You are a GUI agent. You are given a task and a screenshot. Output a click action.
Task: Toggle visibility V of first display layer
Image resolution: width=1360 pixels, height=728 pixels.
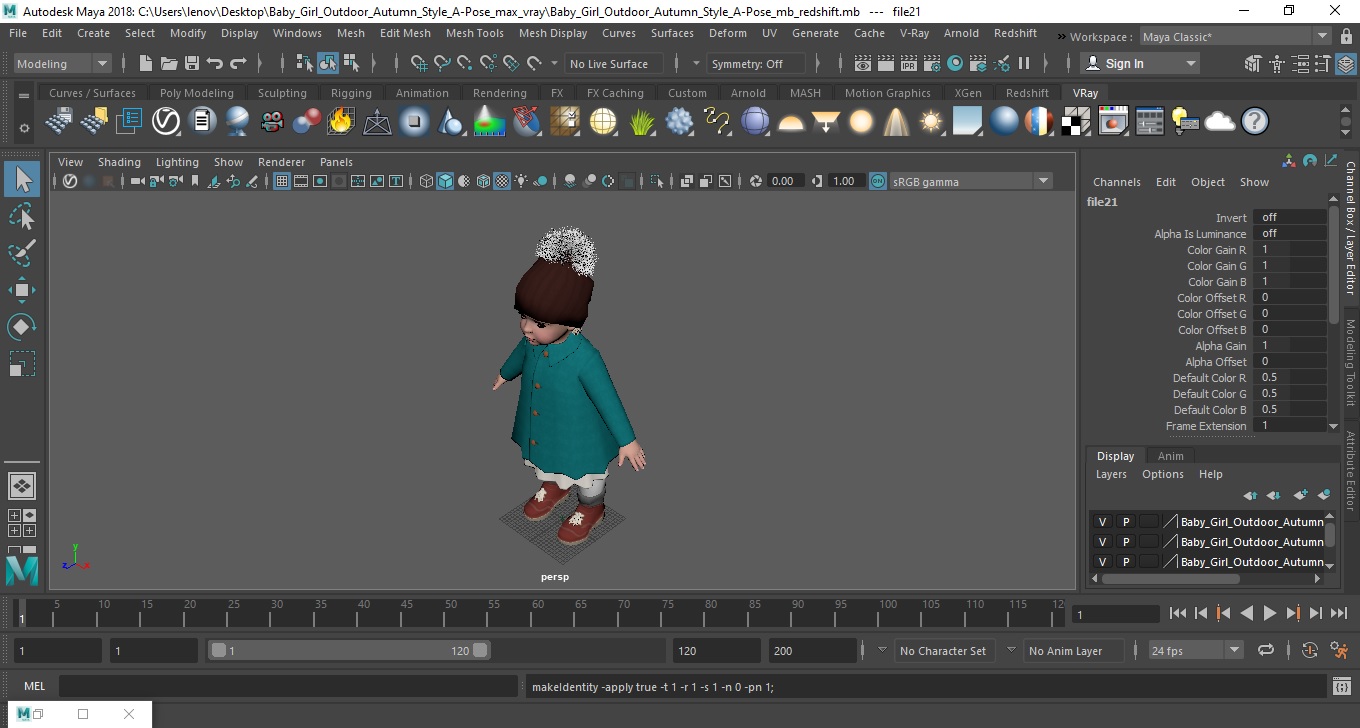1102,522
